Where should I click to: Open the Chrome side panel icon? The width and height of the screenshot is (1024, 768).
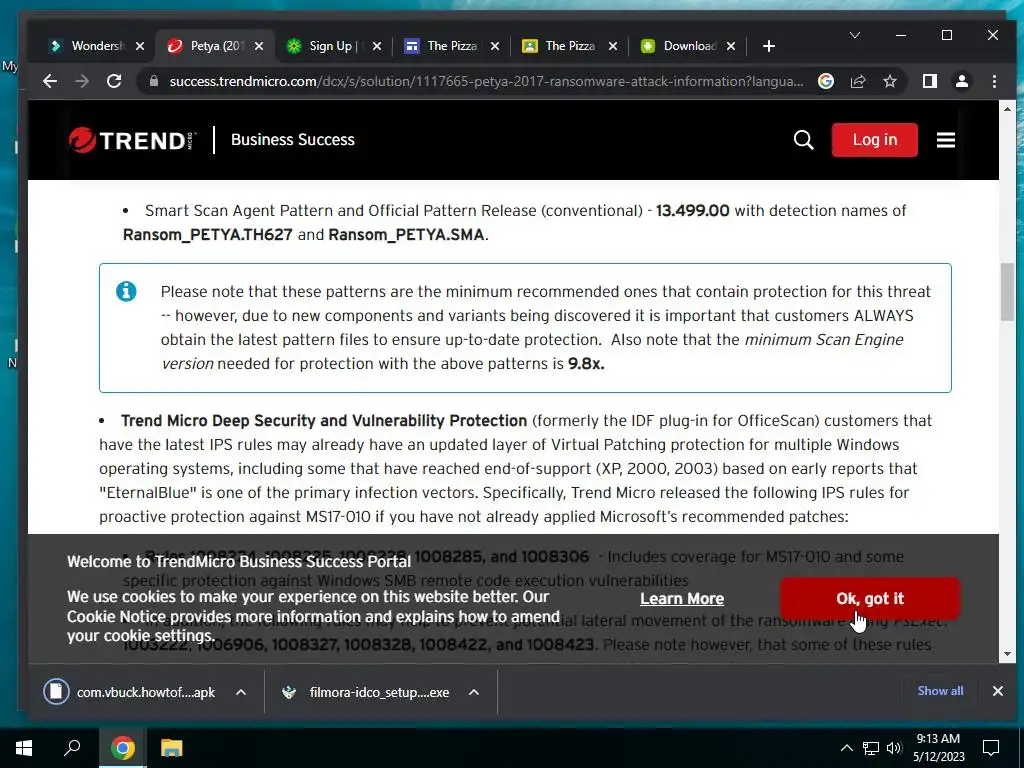(930, 81)
